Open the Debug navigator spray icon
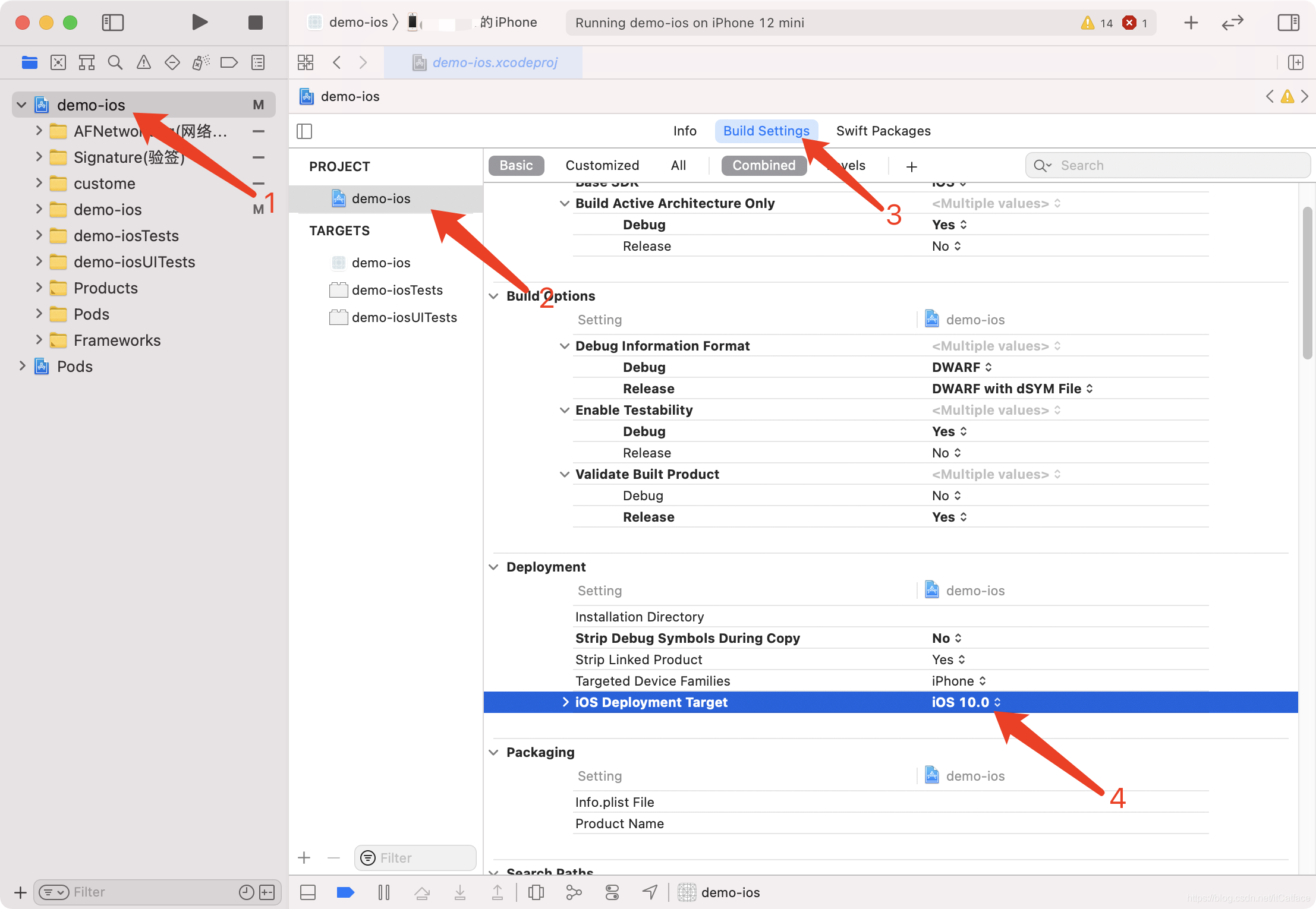Screen dimensions: 1316x909 tap(201, 62)
